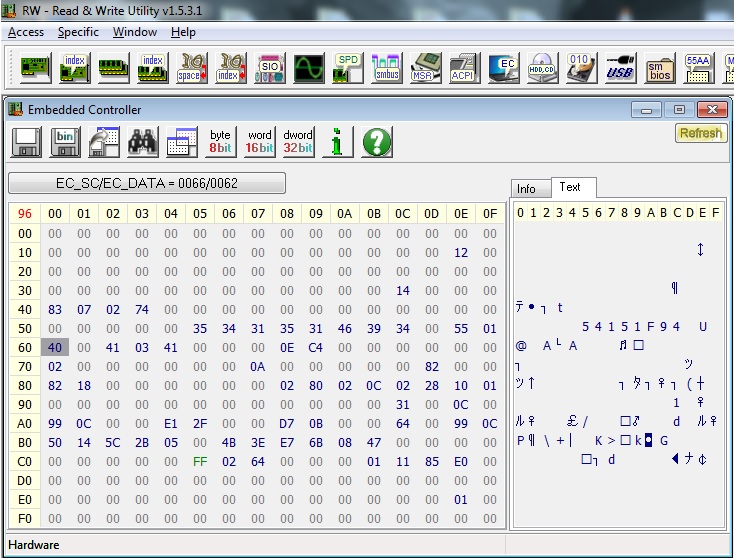
Task: Click cell 31 in row 90
Action: pos(403,404)
